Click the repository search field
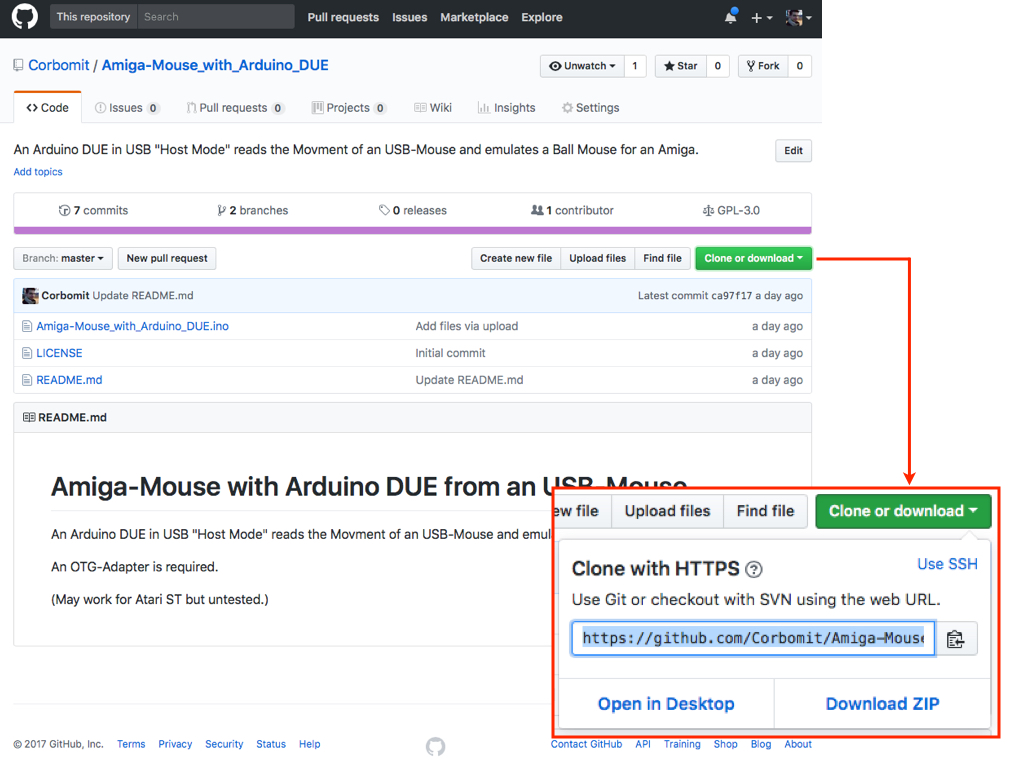Screen dimensions: 1024x768 pyautogui.click(x=215, y=17)
